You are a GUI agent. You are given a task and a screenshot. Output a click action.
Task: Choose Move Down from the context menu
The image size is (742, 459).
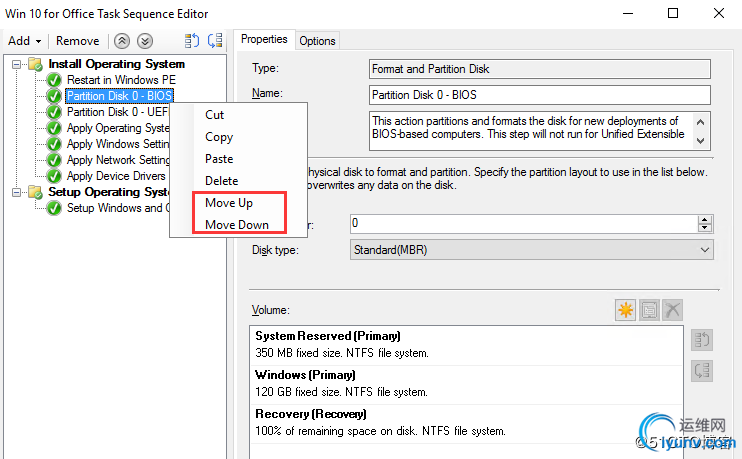pyautogui.click(x=238, y=225)
